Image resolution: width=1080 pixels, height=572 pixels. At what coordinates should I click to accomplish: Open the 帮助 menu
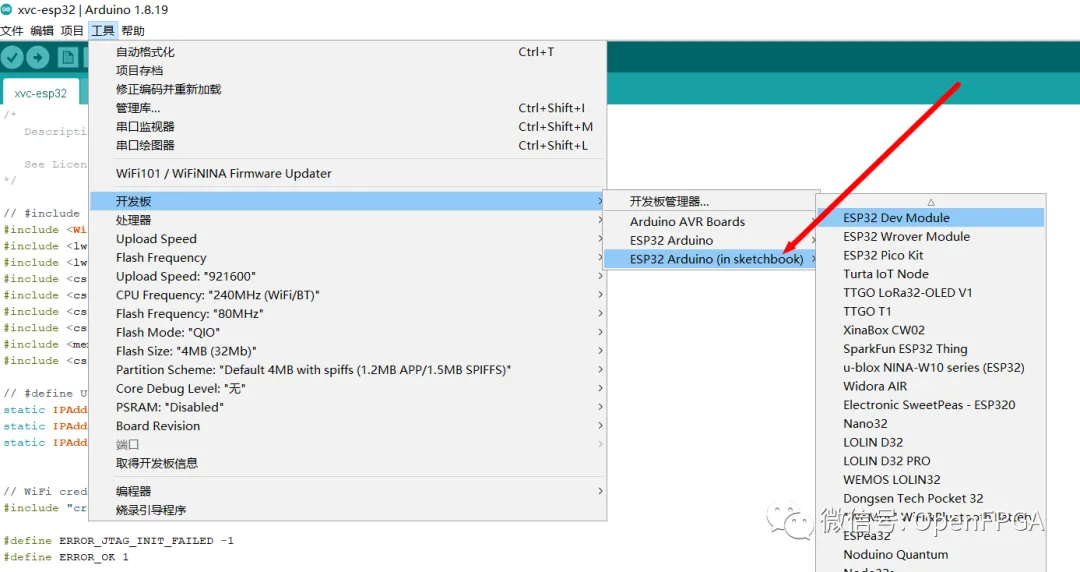coord(133,30)
